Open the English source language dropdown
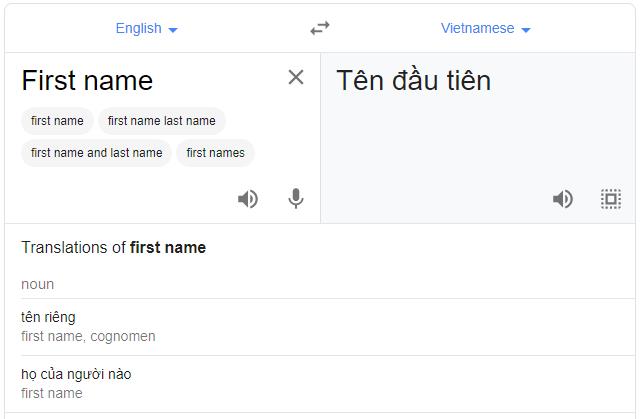This screenshot has height=419, width=642. pyautogui.click(x=146, y=28)
